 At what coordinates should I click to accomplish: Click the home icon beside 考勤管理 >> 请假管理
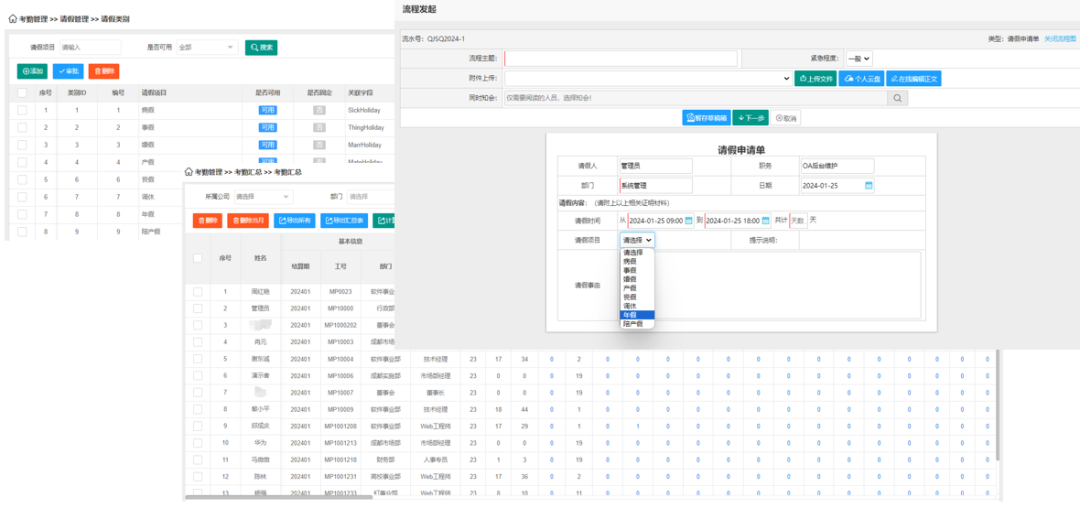pos(12,20)
